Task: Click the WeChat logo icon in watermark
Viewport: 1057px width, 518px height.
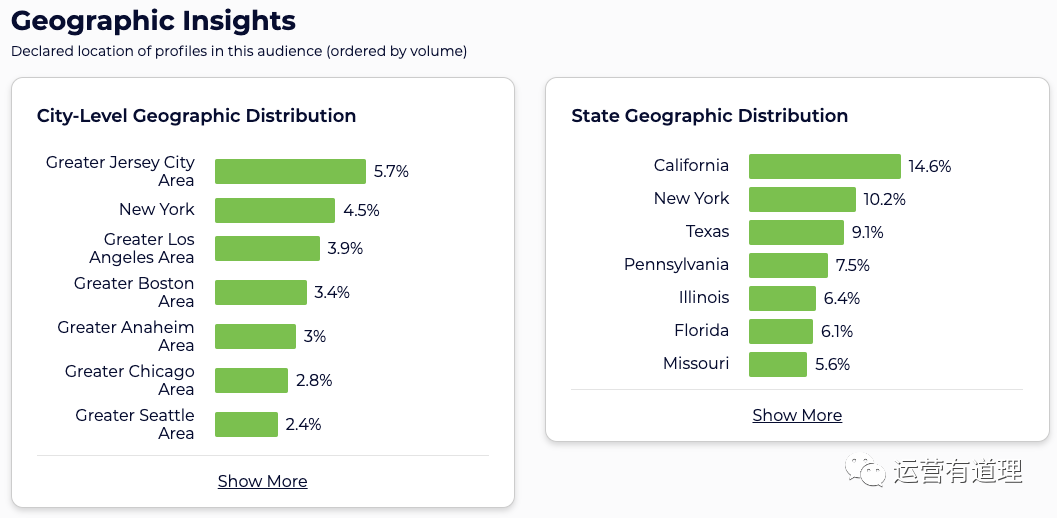Action: click(x=865, y=471)
